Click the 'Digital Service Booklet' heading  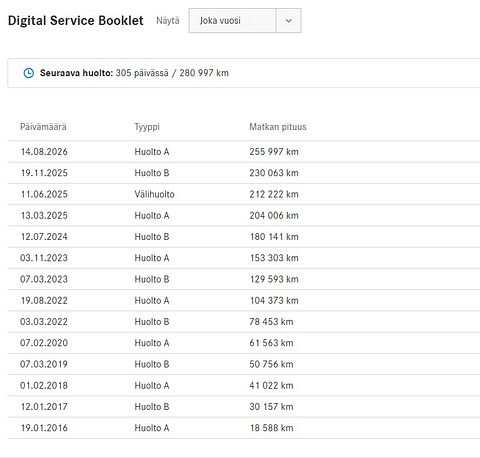point(76,21)
